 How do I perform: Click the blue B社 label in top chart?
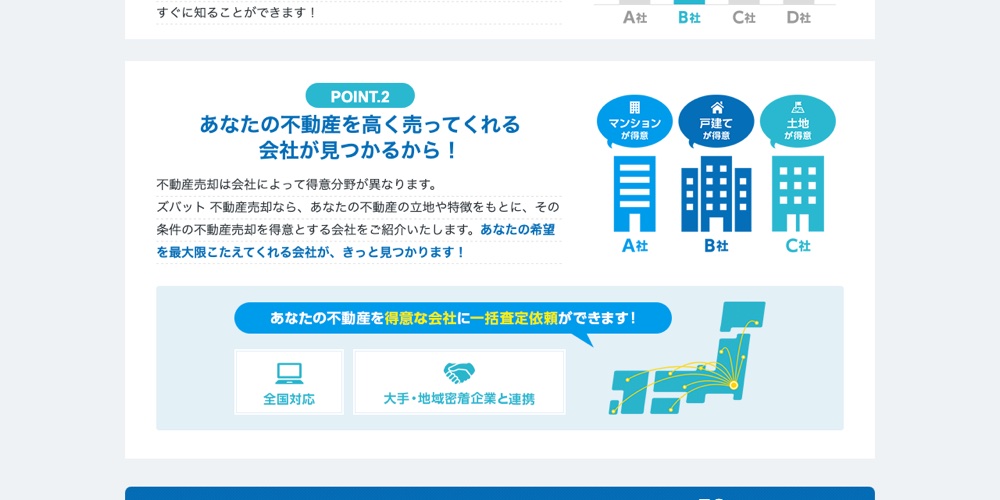tap(689, 18)
